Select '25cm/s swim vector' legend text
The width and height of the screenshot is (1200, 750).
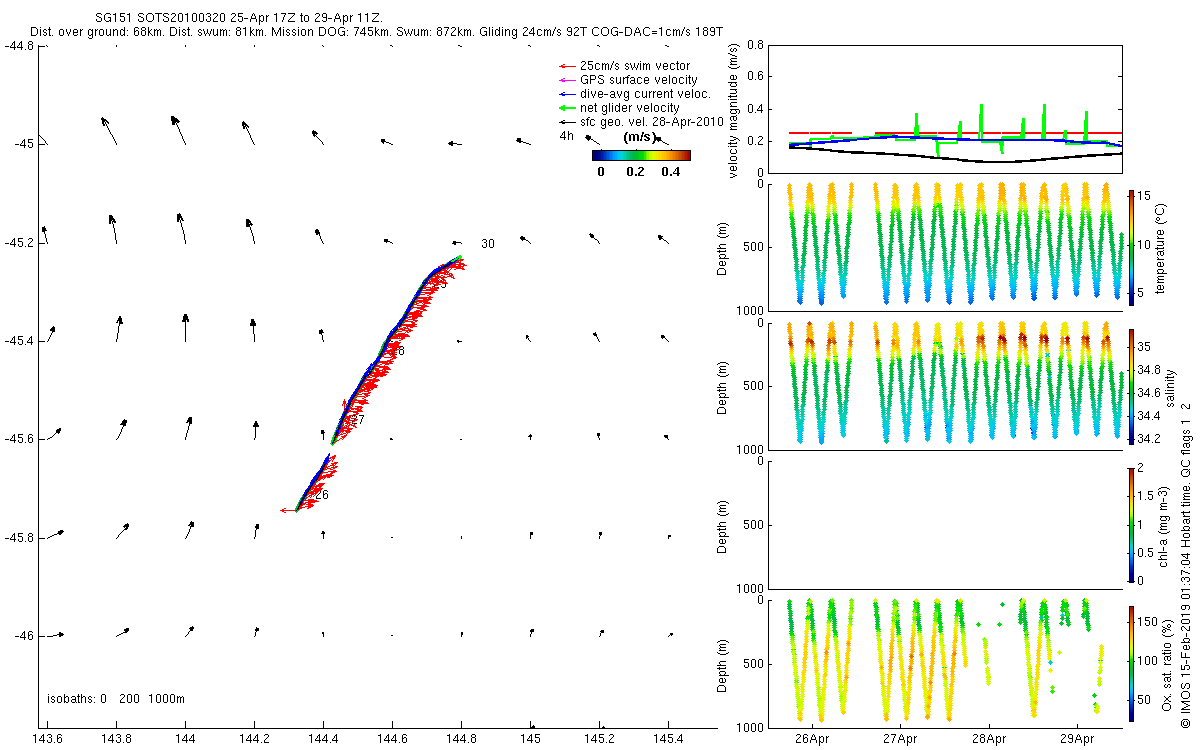click(x=634, y=66)
